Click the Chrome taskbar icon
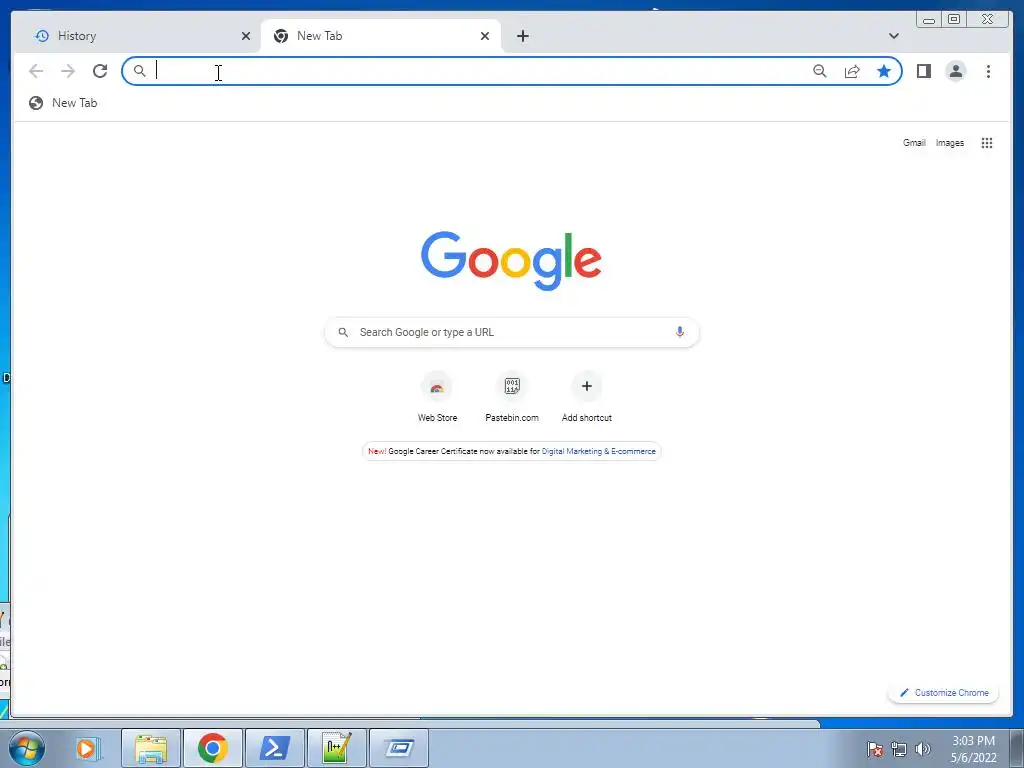Screen dimensions: 1024x768 [x=212, y=748]
